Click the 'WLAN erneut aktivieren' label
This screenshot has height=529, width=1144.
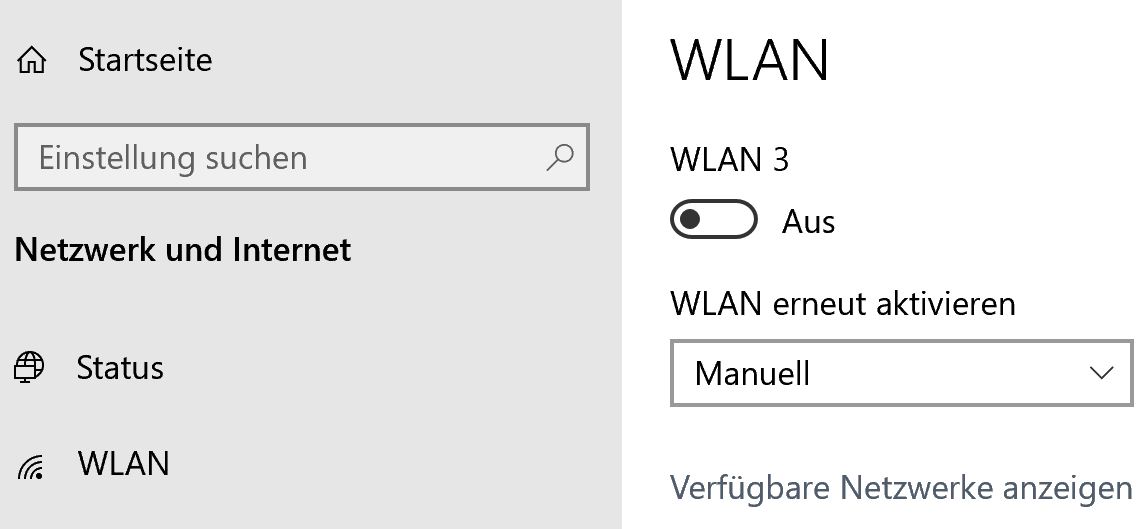843,304
